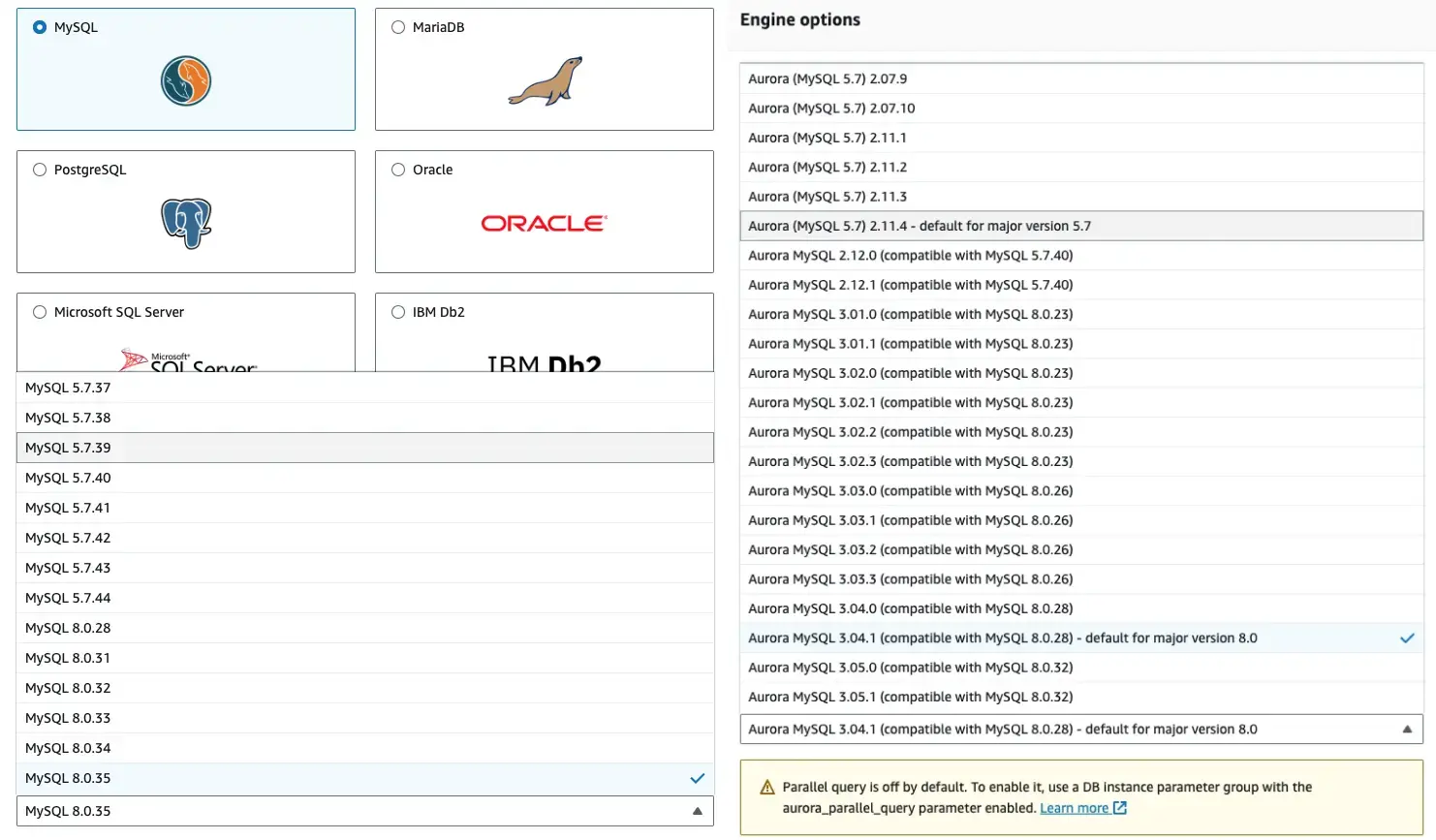Open the Learn more link
The width and height of the screenshot is (1436, 840).
[1076, 808]
